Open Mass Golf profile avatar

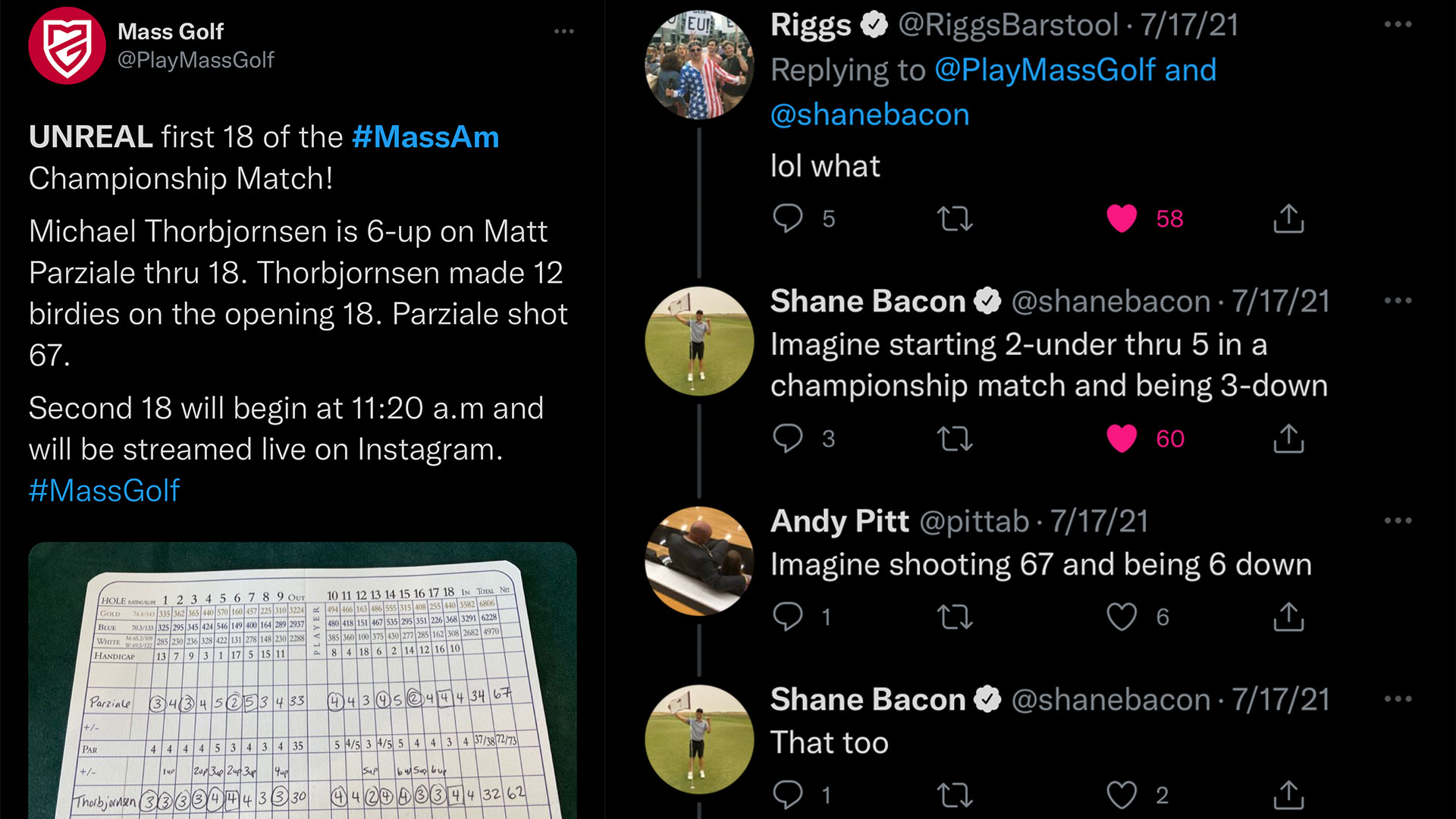click(67, 45)
